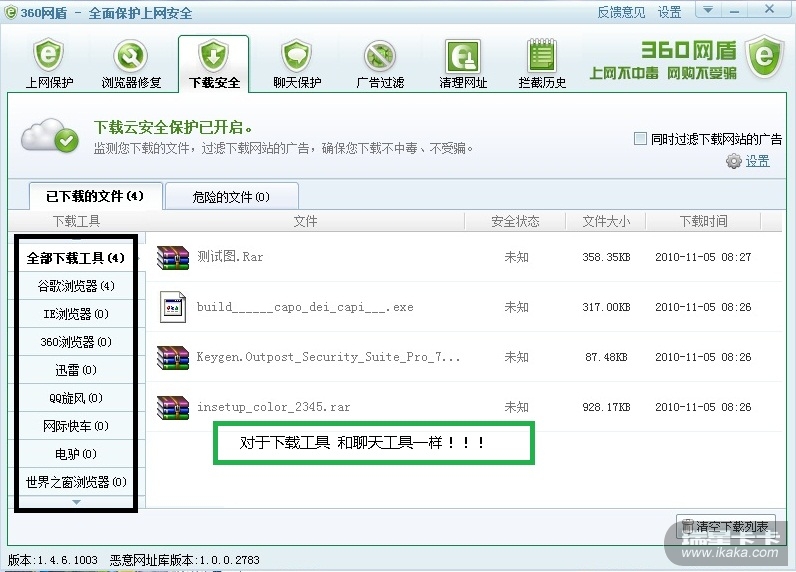This screenshot has height=572, width=796.
Task: Select the 下载安全 download shield icon
Action: click(x=214, y=55)
